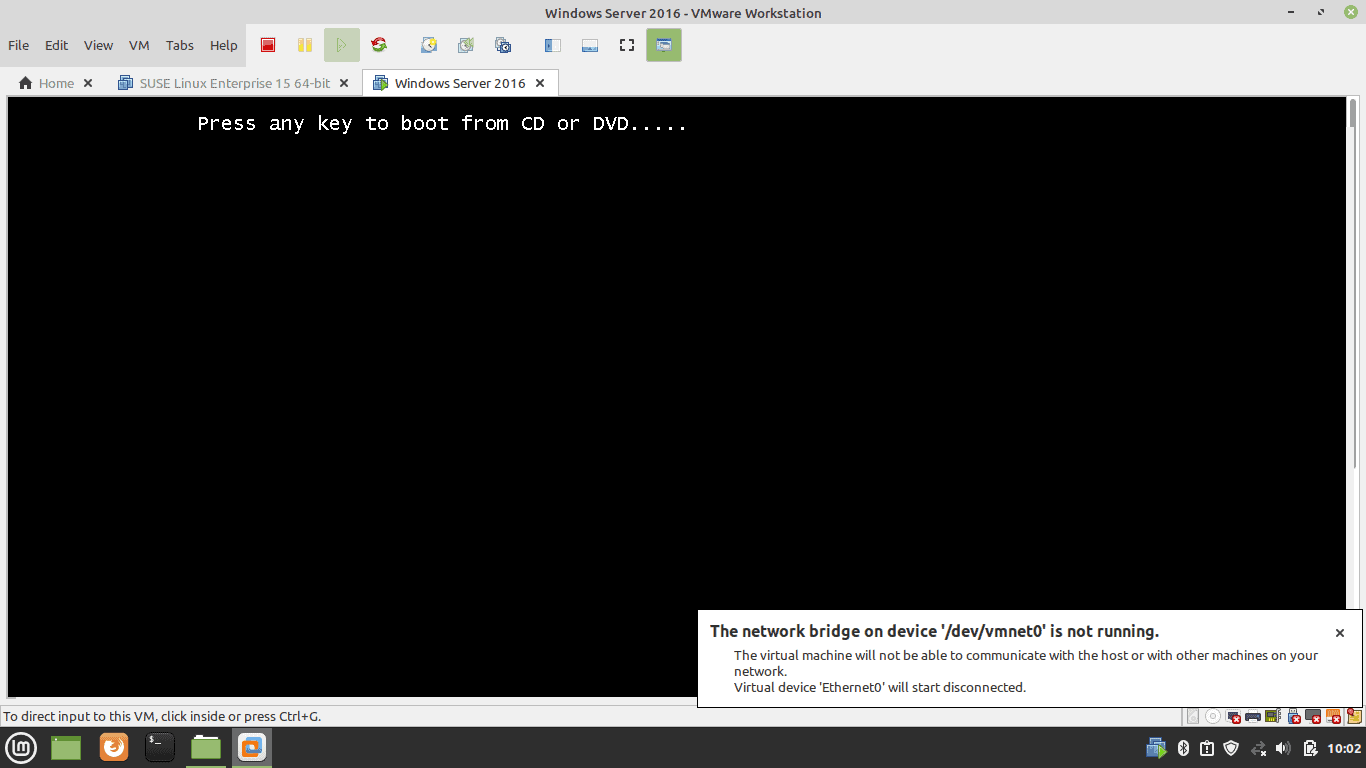Screen dimensions: 1366x768
Task: Click CD/DVD drive icon in status bar
Action: coord(1213,716)
